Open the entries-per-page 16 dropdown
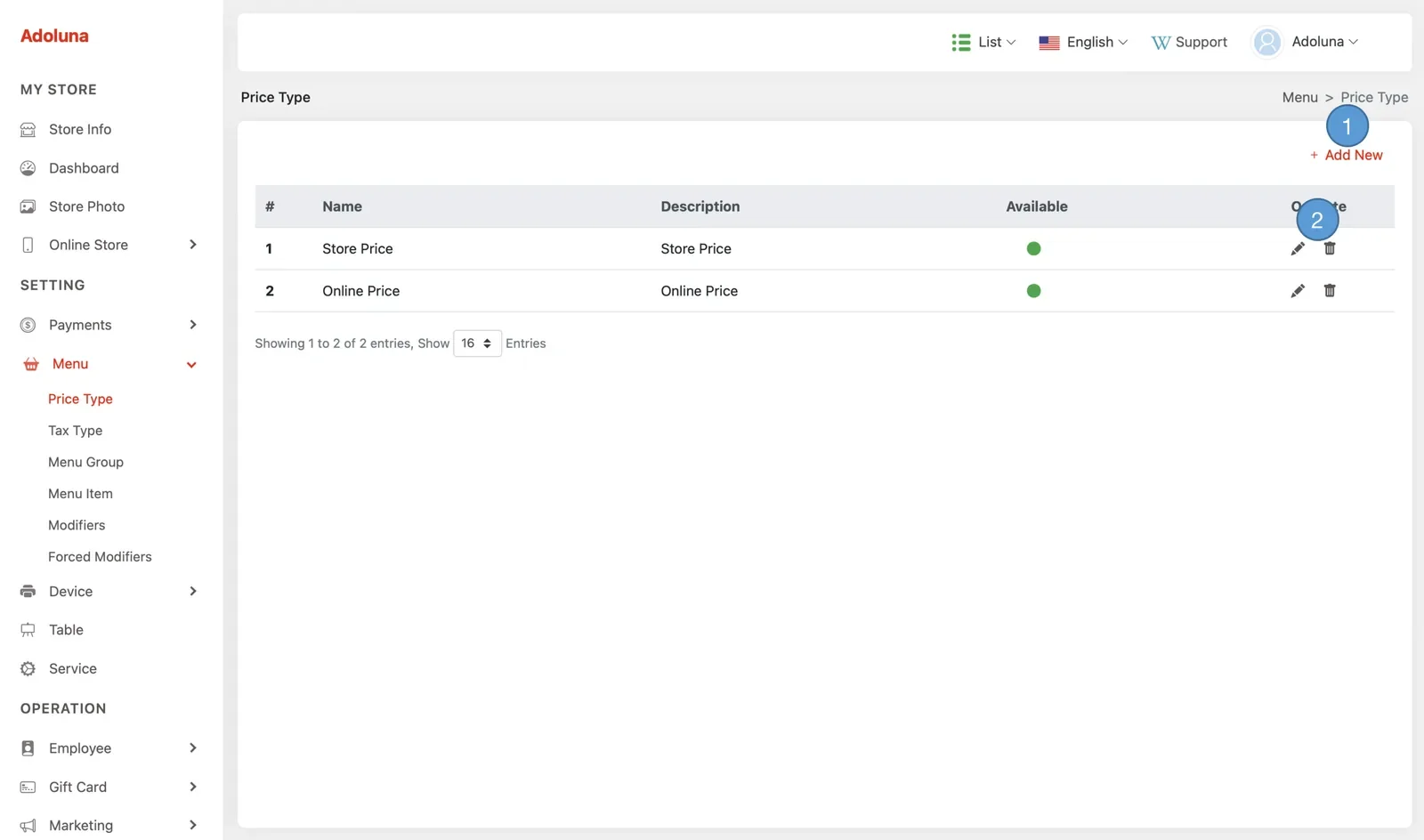The image size is (1424, 840). click(478, 343)
